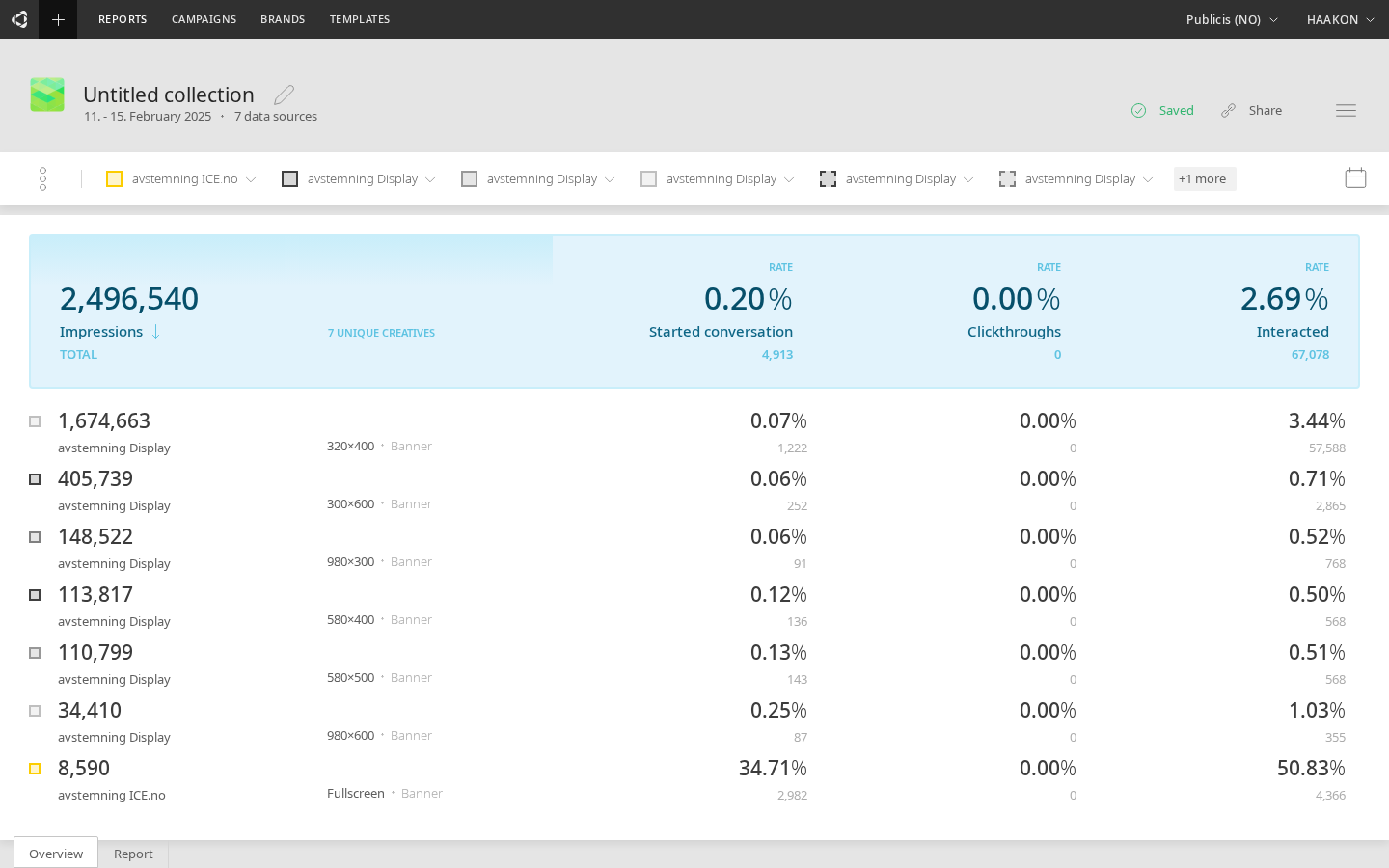The image size is (1389, 868).
Task: Click the pencil icon to rename the collection
Action: 284,94
